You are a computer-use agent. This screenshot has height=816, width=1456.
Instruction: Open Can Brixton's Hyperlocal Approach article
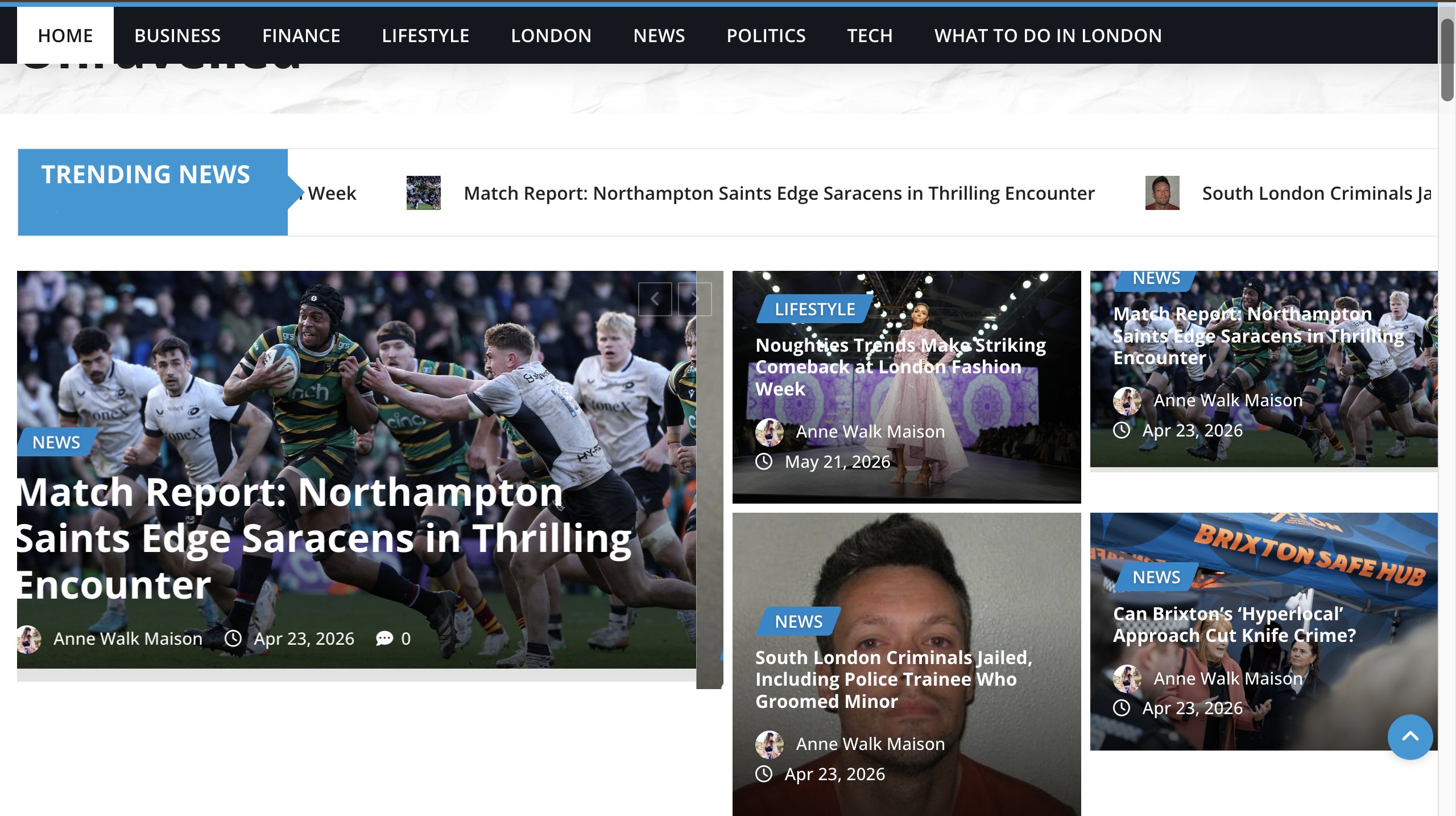(1234, 624)
